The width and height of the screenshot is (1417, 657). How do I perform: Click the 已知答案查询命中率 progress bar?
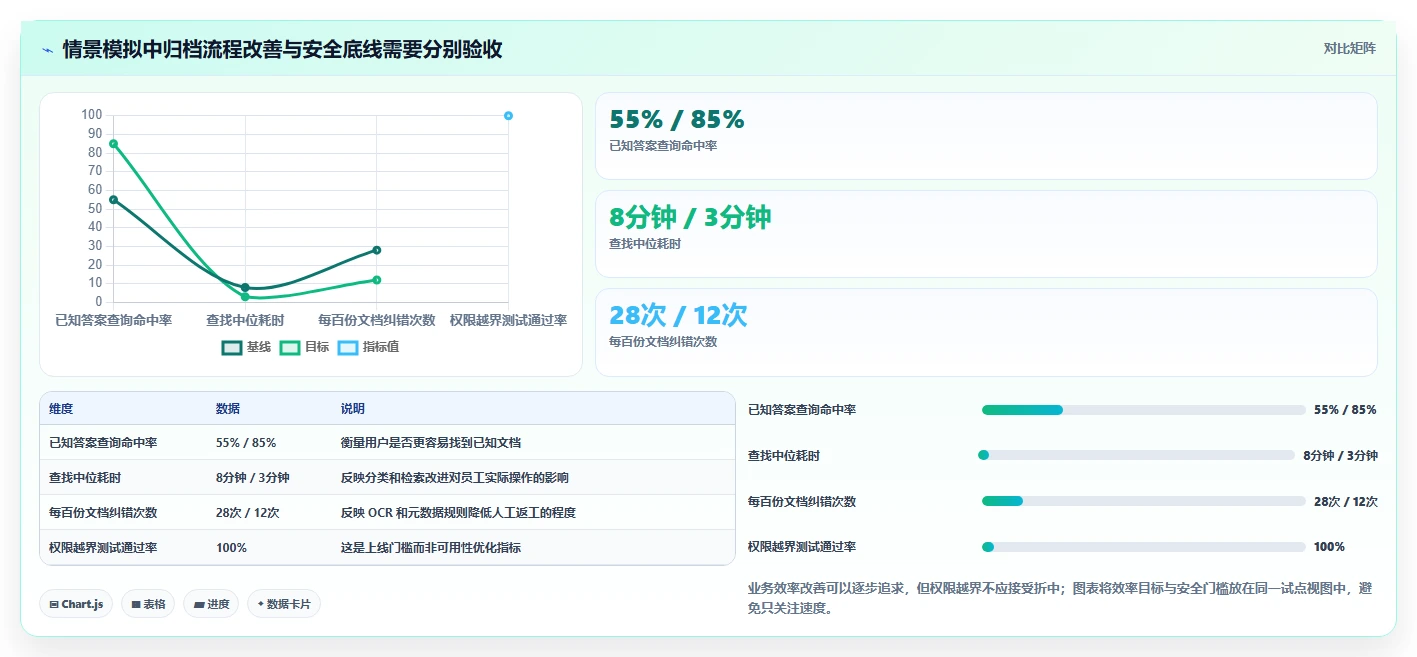(1143, 410)
